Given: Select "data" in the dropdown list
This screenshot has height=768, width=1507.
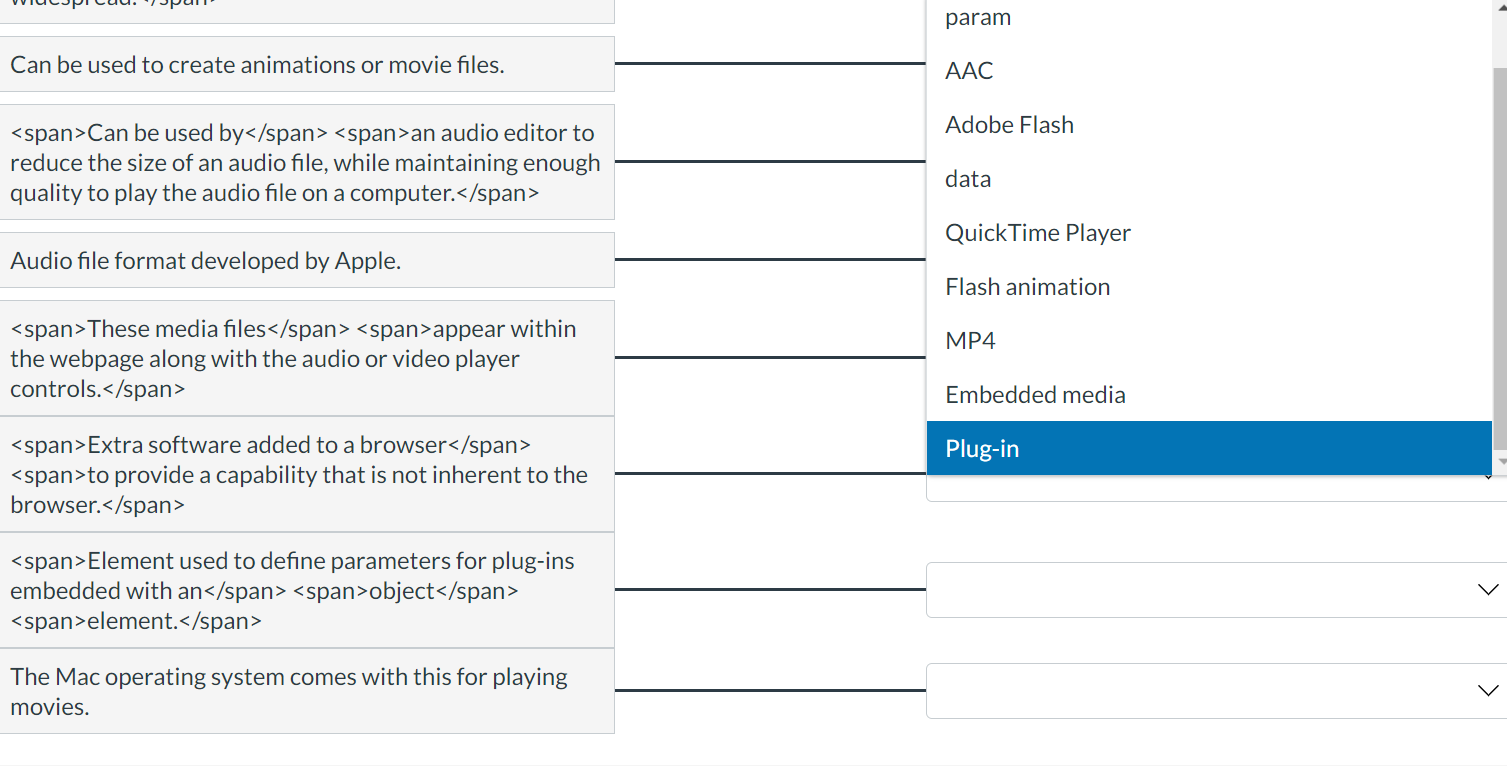Looking at the screenshot, I should (x=968, y=179).
